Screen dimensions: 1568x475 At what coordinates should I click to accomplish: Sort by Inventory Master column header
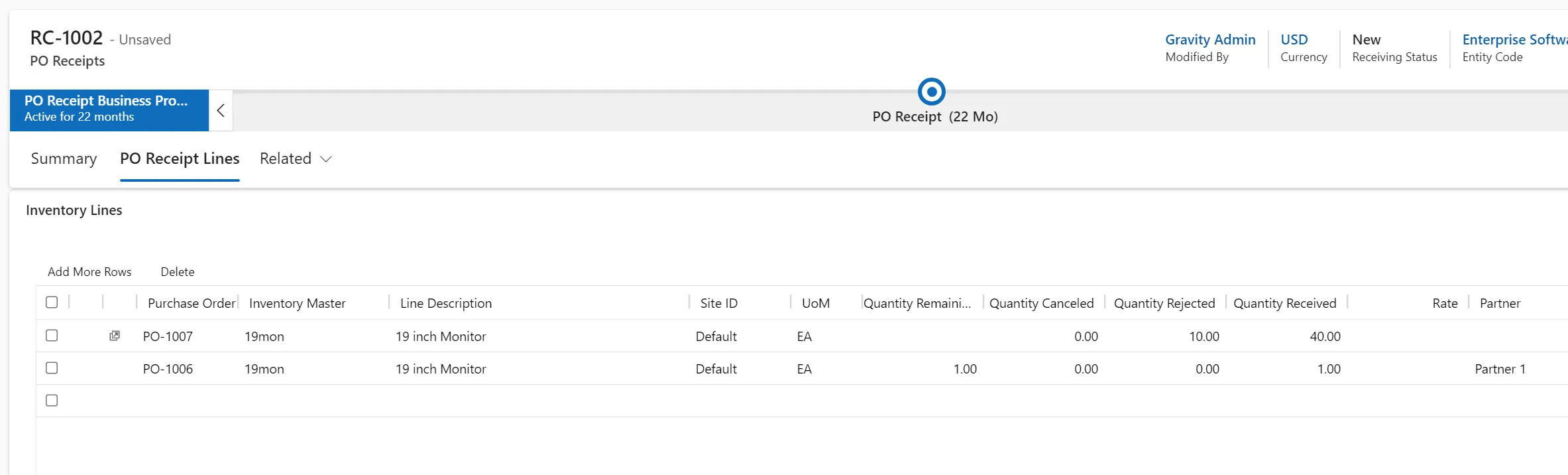point(298,303)
